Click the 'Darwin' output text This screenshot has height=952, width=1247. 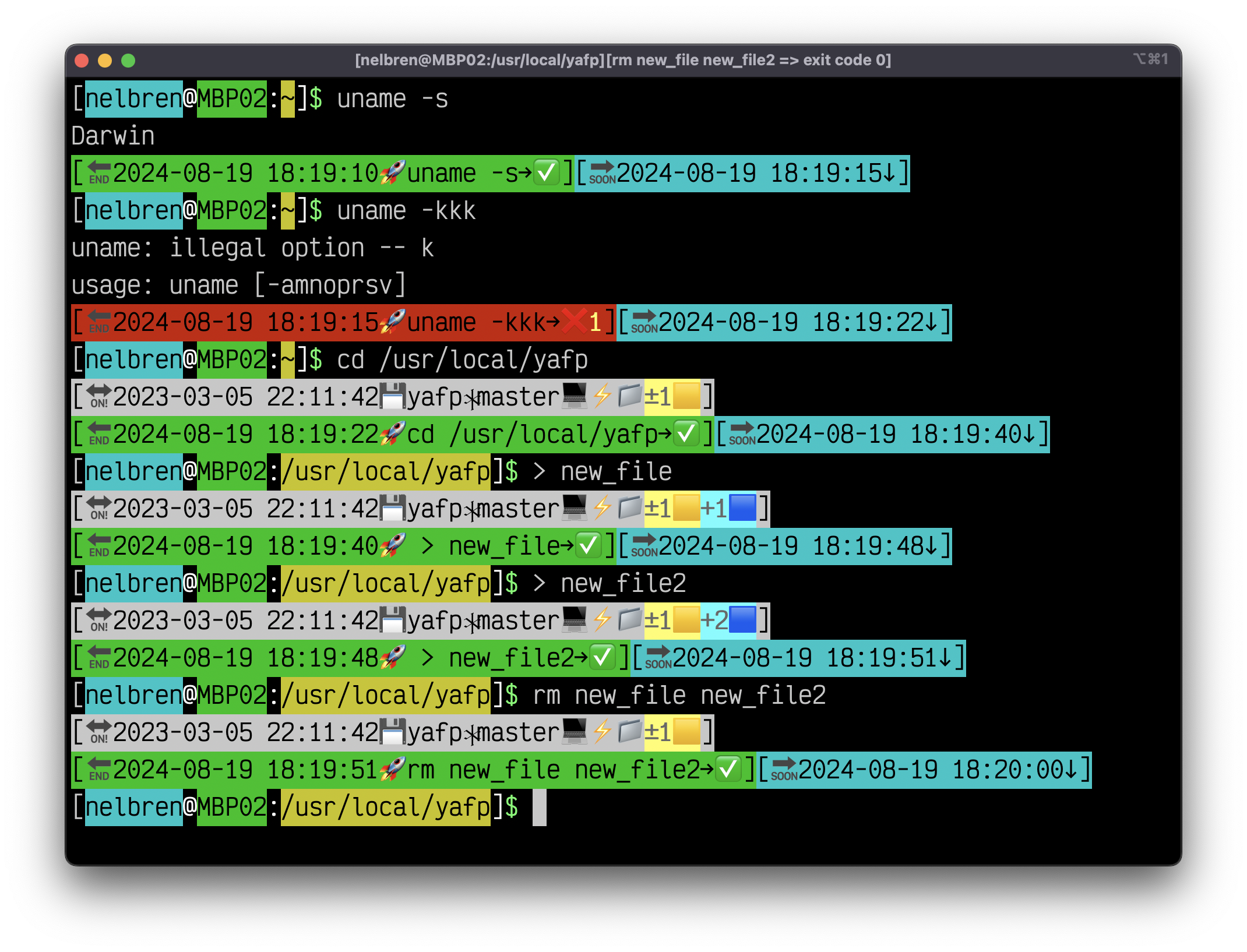pos(113,136)
